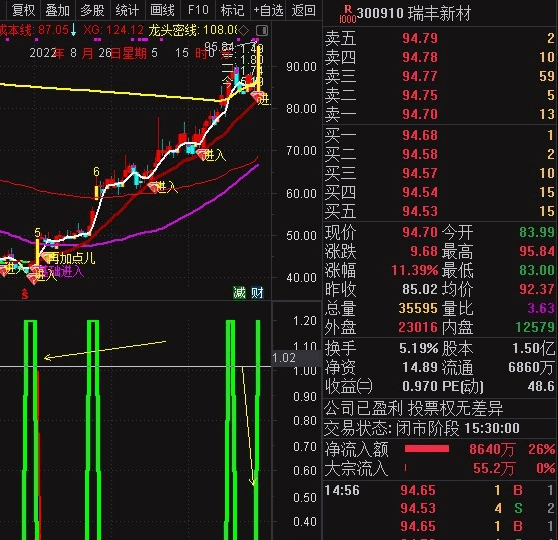Select 14:56 tick trade at 94.65
The width and height of the screenshot is (558, 540).
tap(439, 490)
